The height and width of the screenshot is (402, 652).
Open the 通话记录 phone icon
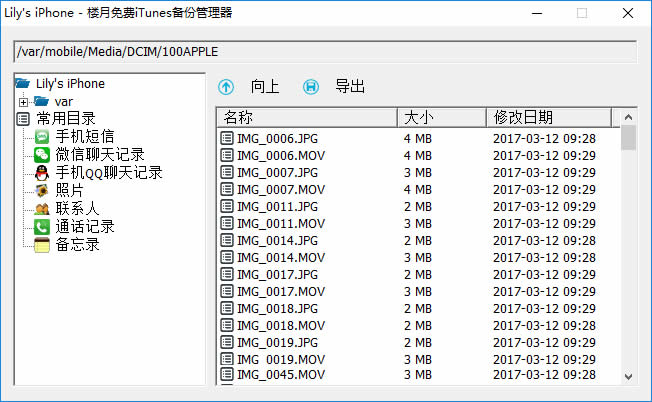click(42, 227)
